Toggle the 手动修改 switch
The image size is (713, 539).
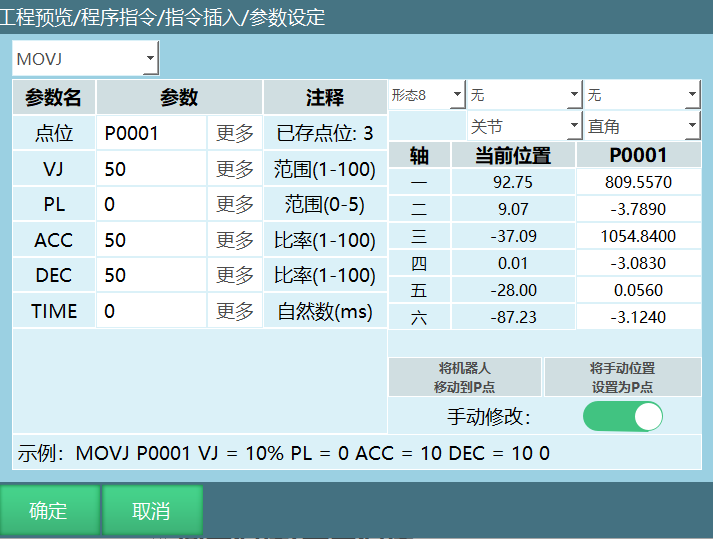623,416
